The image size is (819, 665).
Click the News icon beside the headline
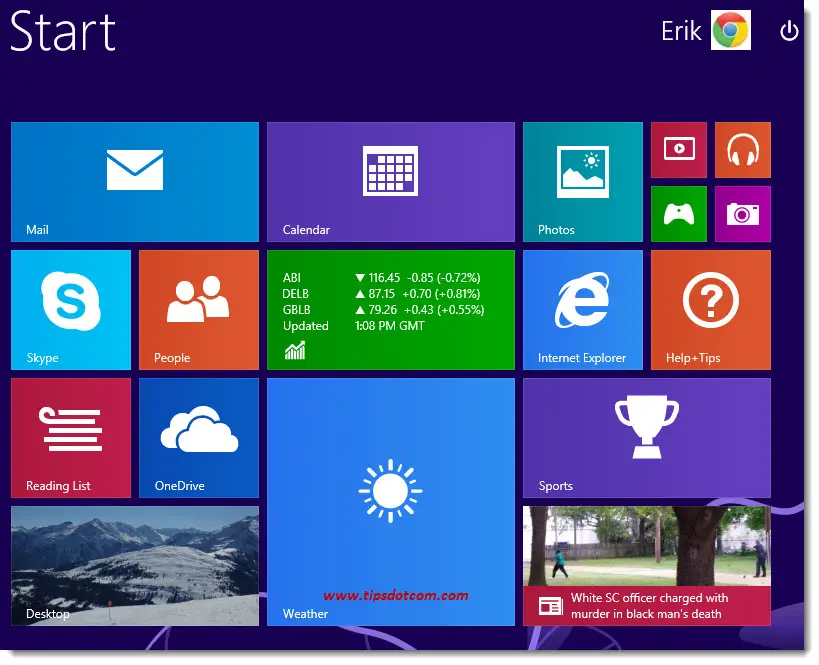point(551,606)
